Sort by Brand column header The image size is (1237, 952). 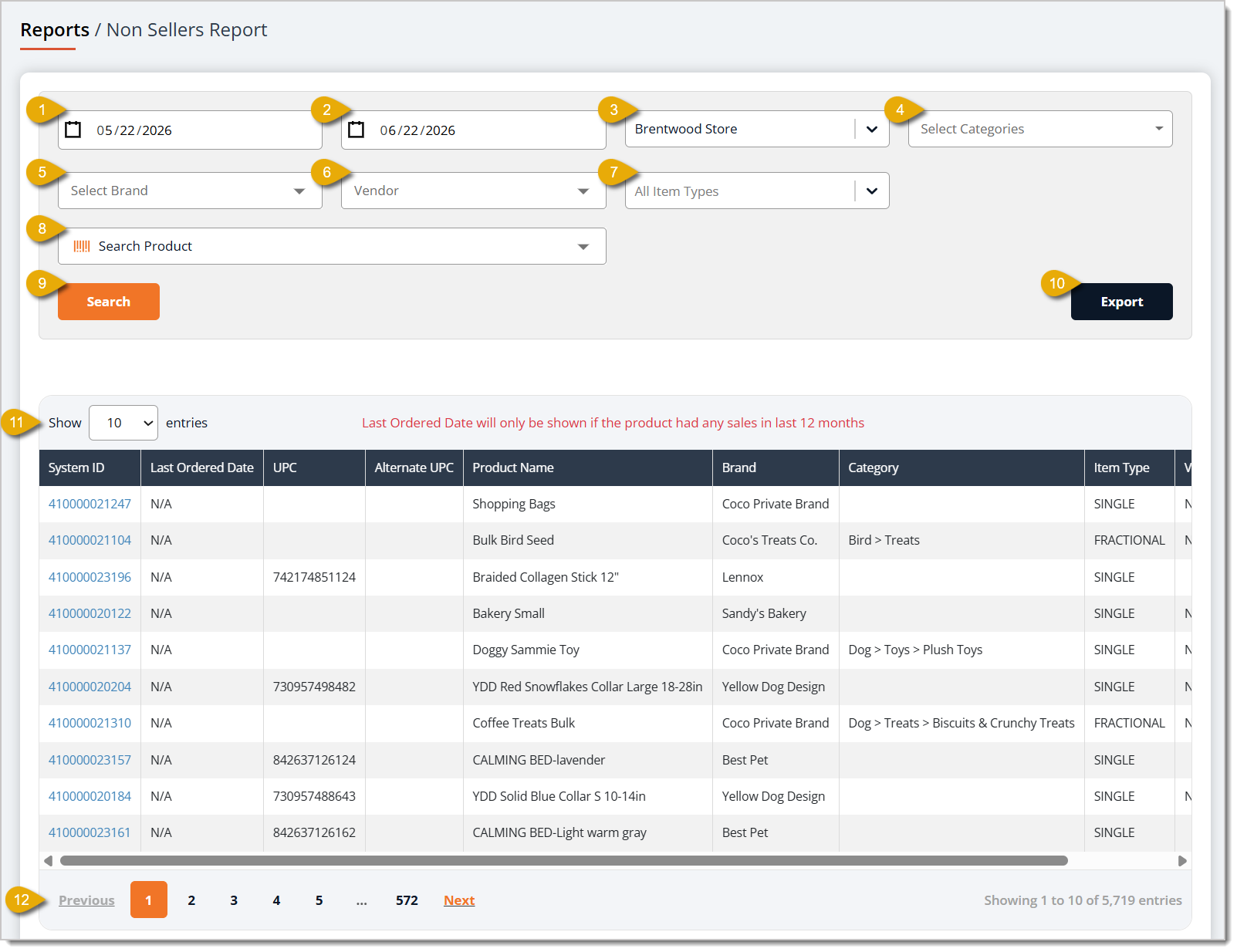[776, 468]
